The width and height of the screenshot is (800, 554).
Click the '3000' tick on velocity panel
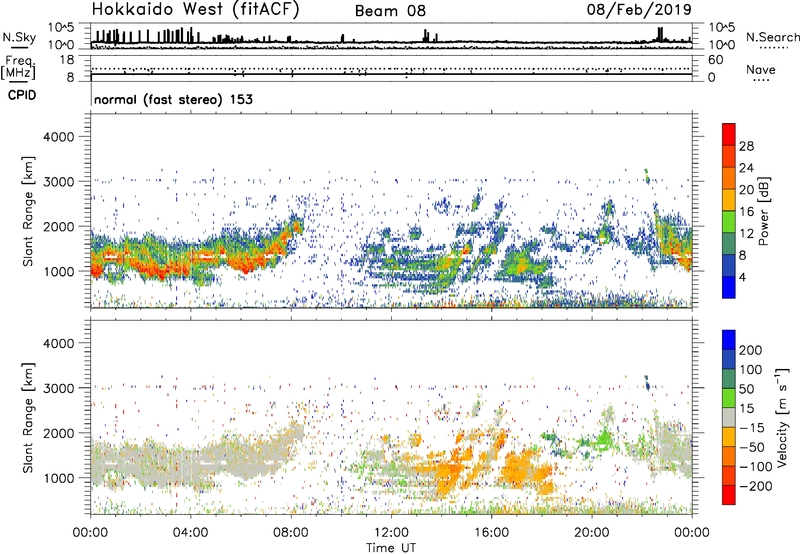click(58, 388)
